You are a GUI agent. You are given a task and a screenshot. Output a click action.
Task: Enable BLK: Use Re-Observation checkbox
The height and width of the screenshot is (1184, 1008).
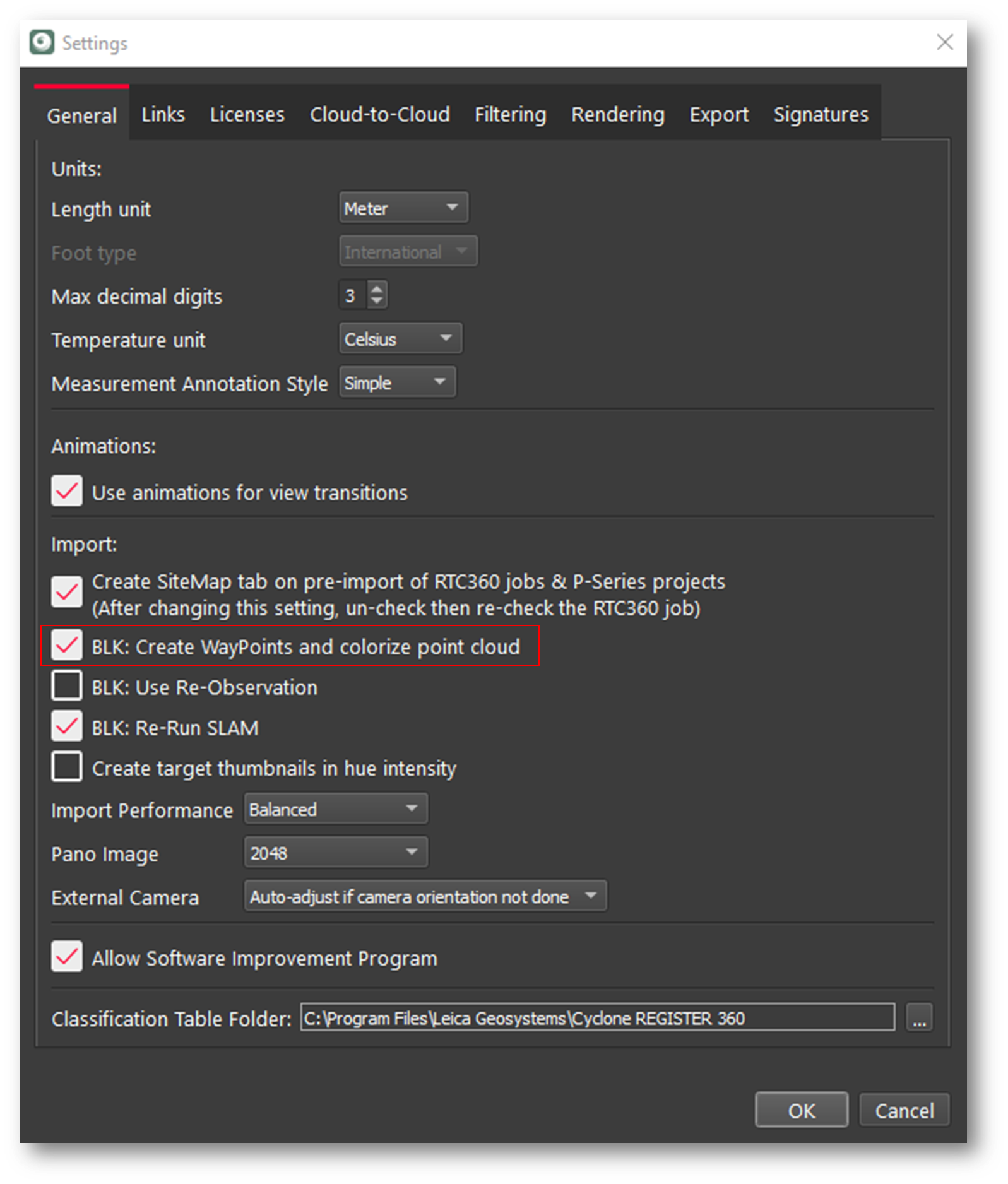coord(67,686)
